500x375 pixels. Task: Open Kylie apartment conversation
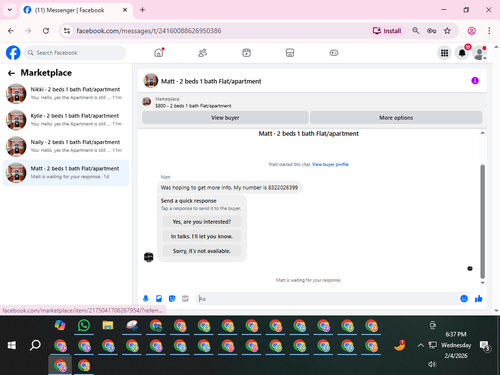[x=66, y=120]
